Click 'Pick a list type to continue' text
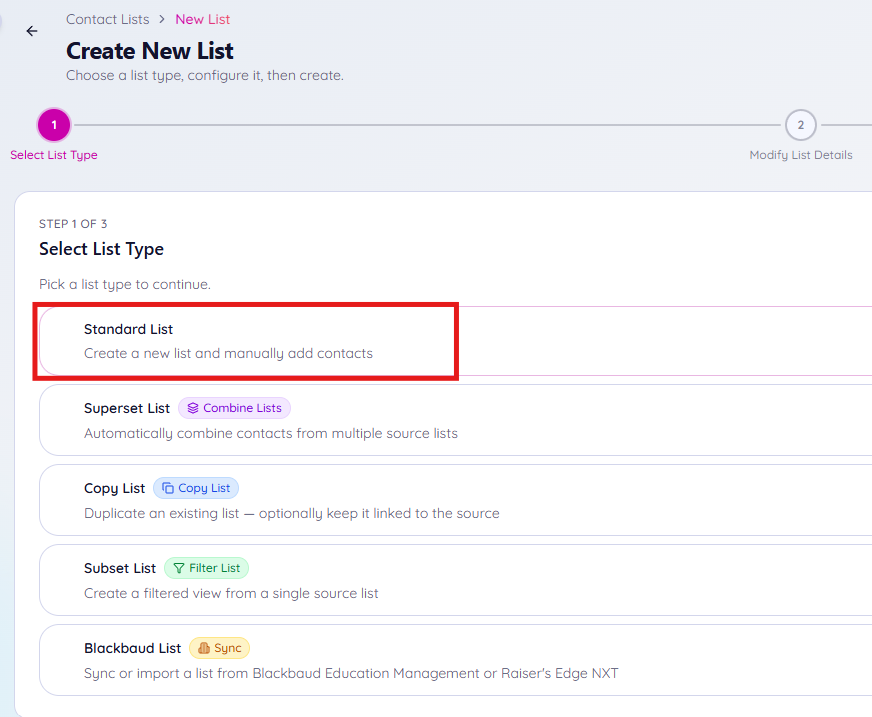Screen dimensions: 872x717 coord(125,284)
